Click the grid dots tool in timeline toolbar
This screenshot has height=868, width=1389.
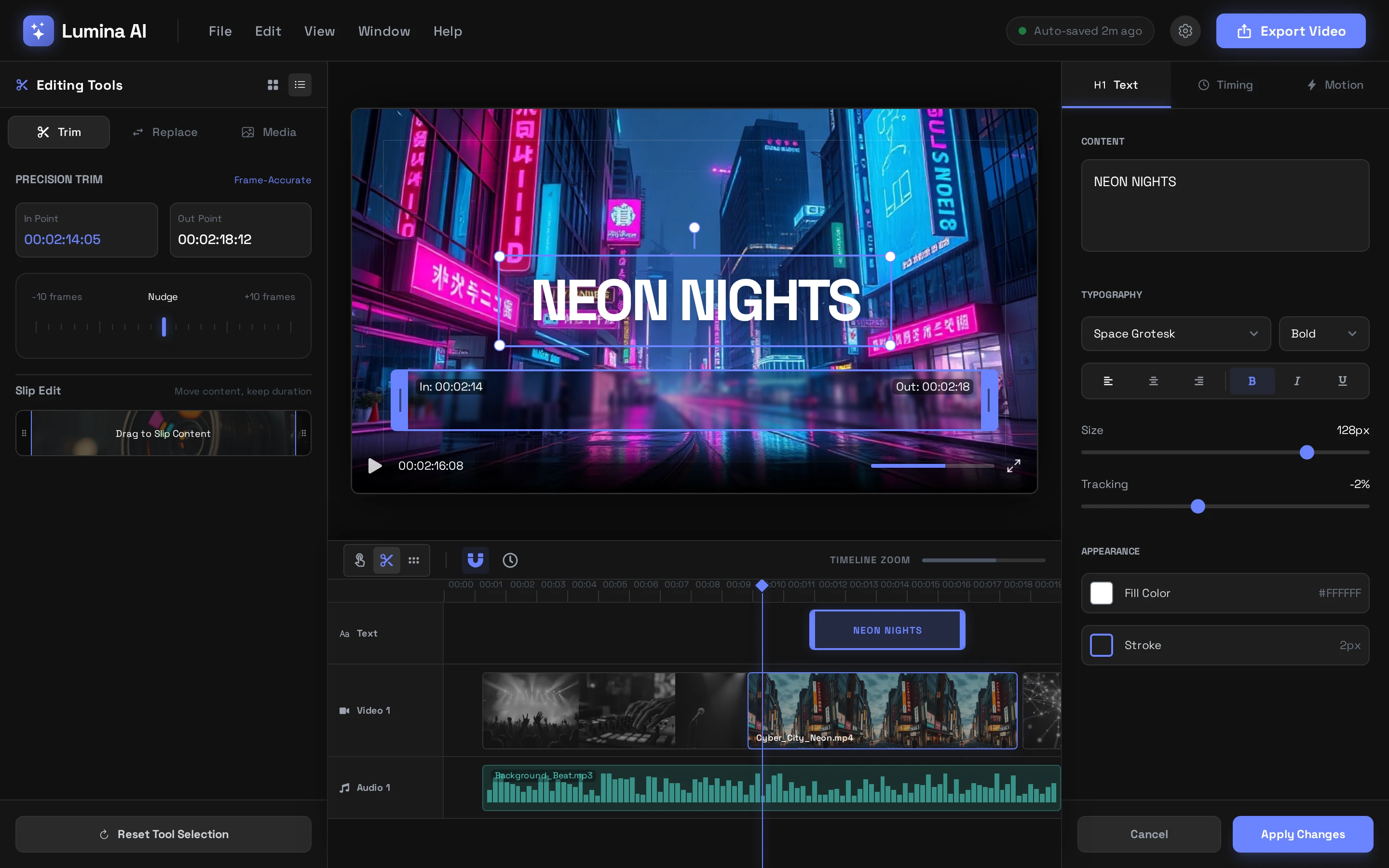click(x=413, y=560)
